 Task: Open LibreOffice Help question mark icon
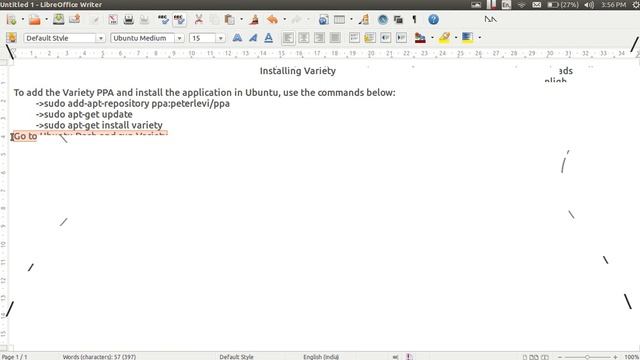click(x=433, y=20)
